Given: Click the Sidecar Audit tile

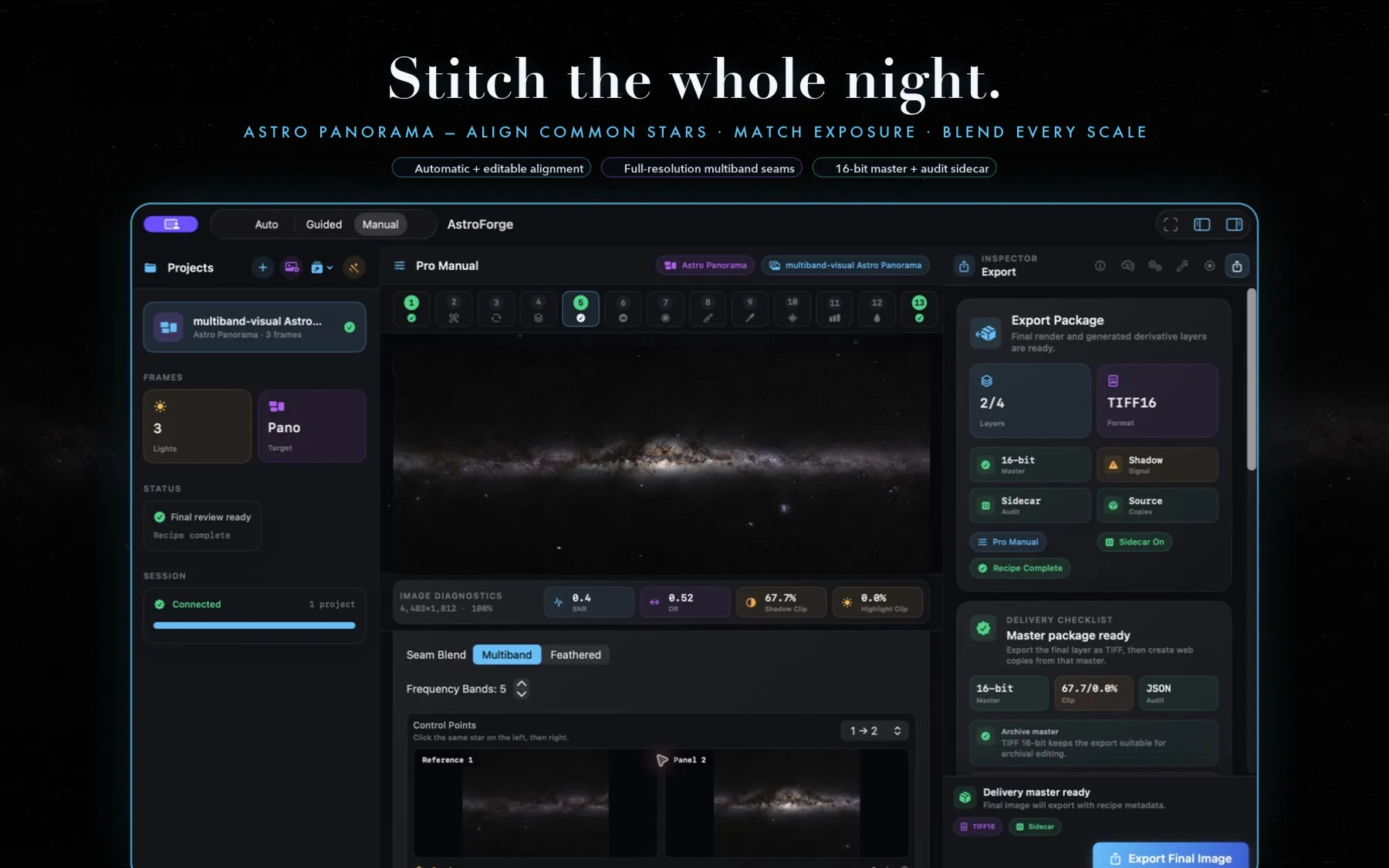Looking at the screenshot, I should click(1030, 505).
